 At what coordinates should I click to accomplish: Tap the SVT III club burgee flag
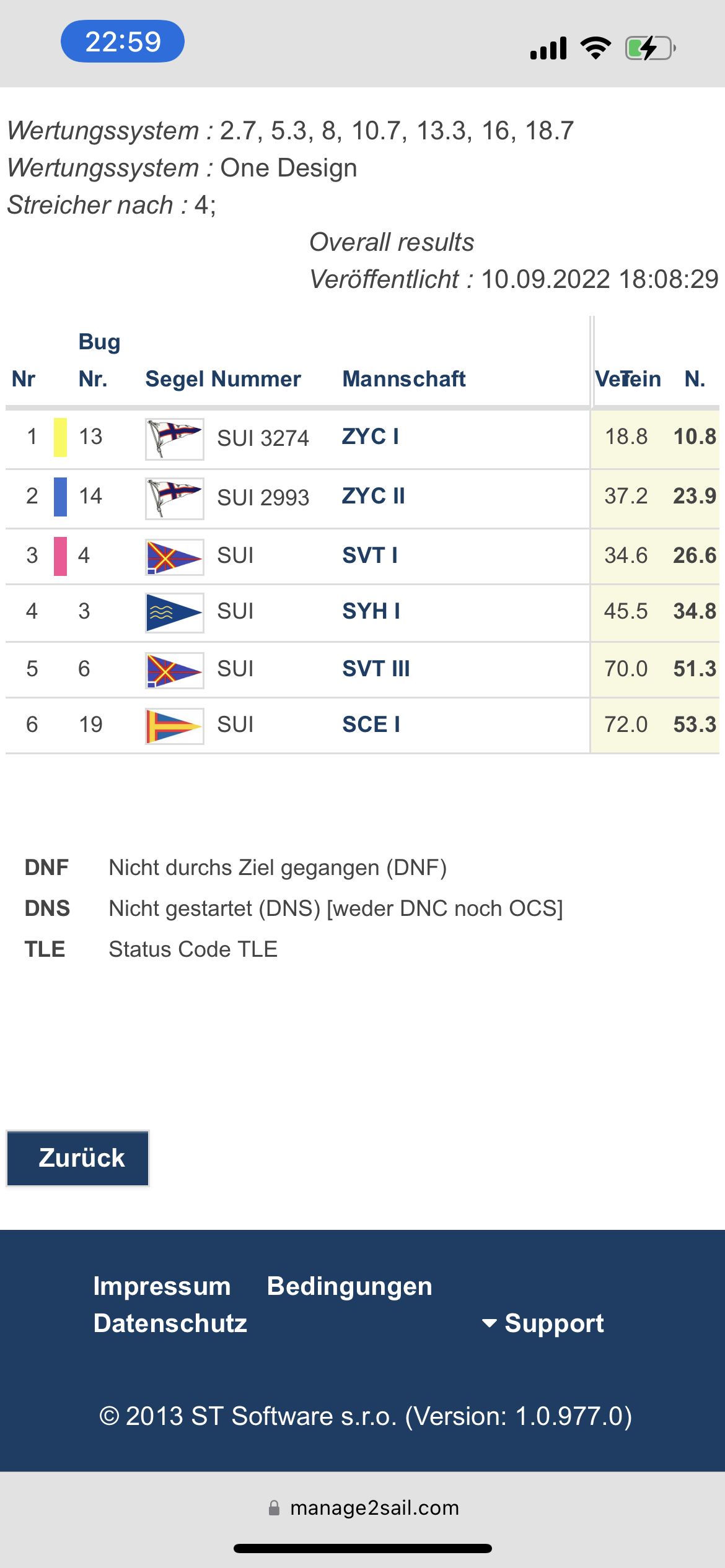[174, 670]
